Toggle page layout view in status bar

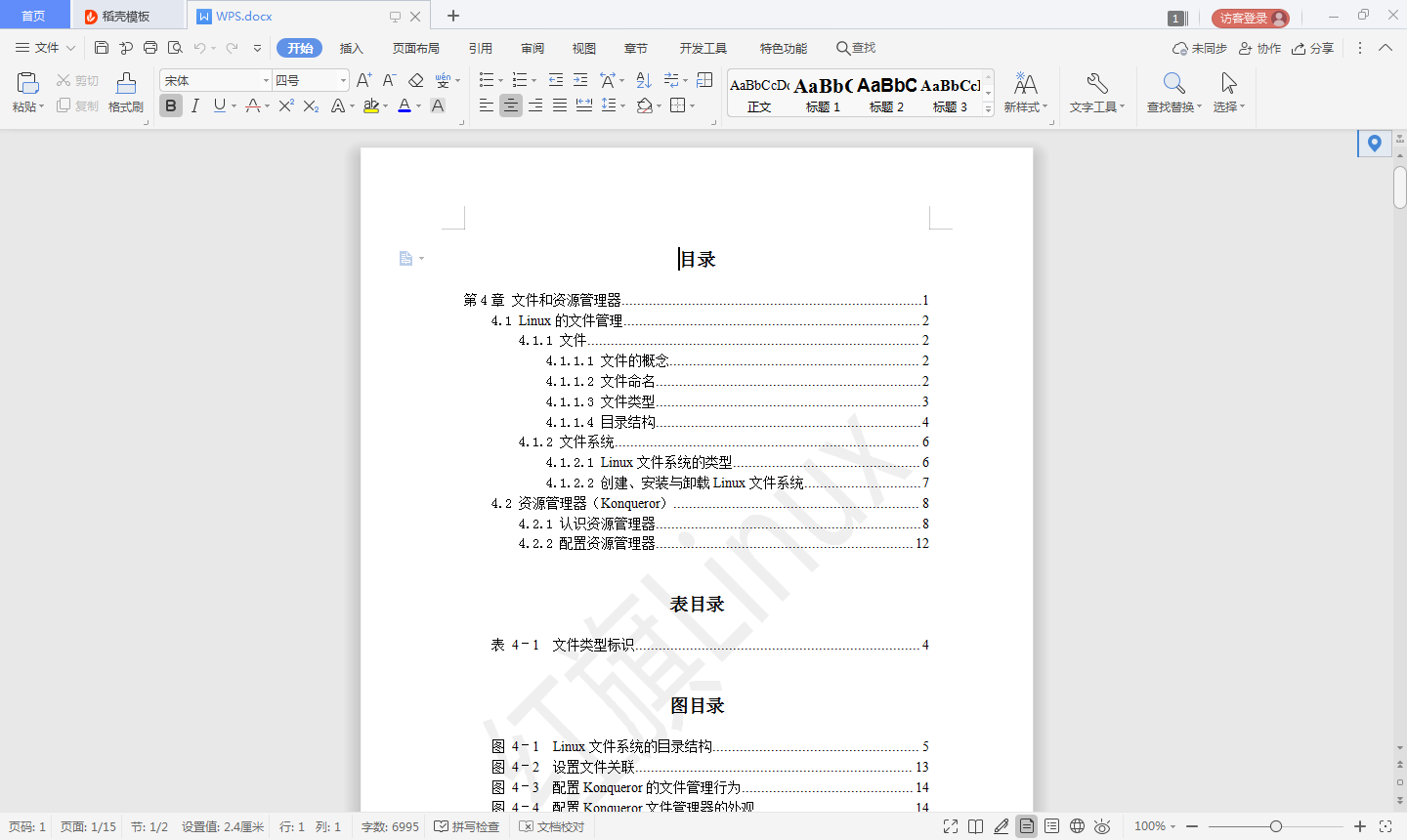click(x=1027, y=826)
